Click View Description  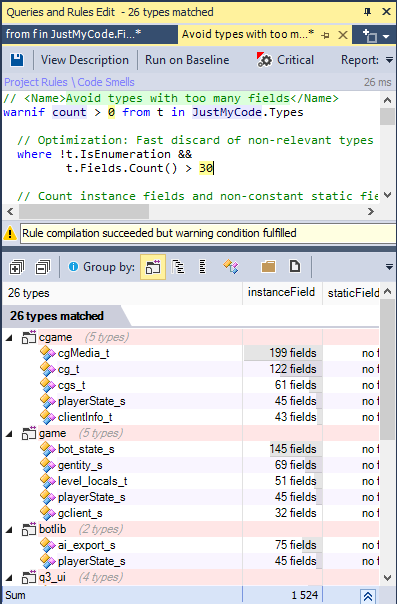[85, 60]
